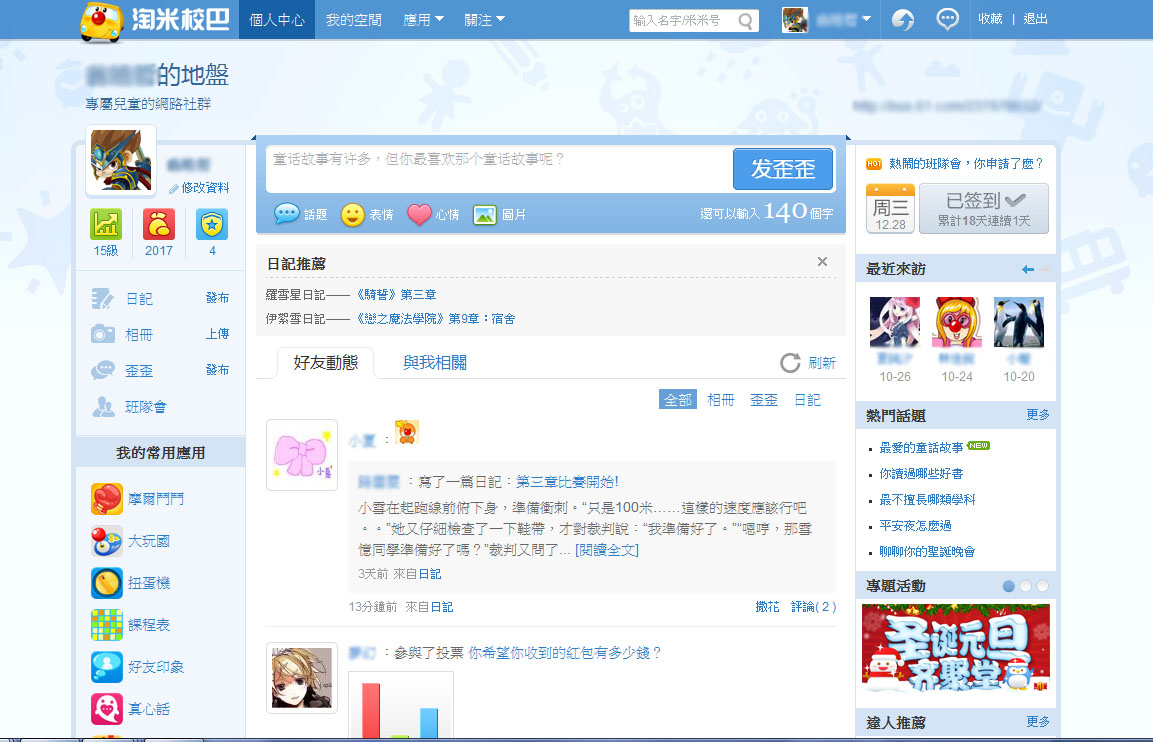Viewport: 1153px width, 742px height.
Task: Go to 我的空間 in navigation
Action: [x=354, y=19]
